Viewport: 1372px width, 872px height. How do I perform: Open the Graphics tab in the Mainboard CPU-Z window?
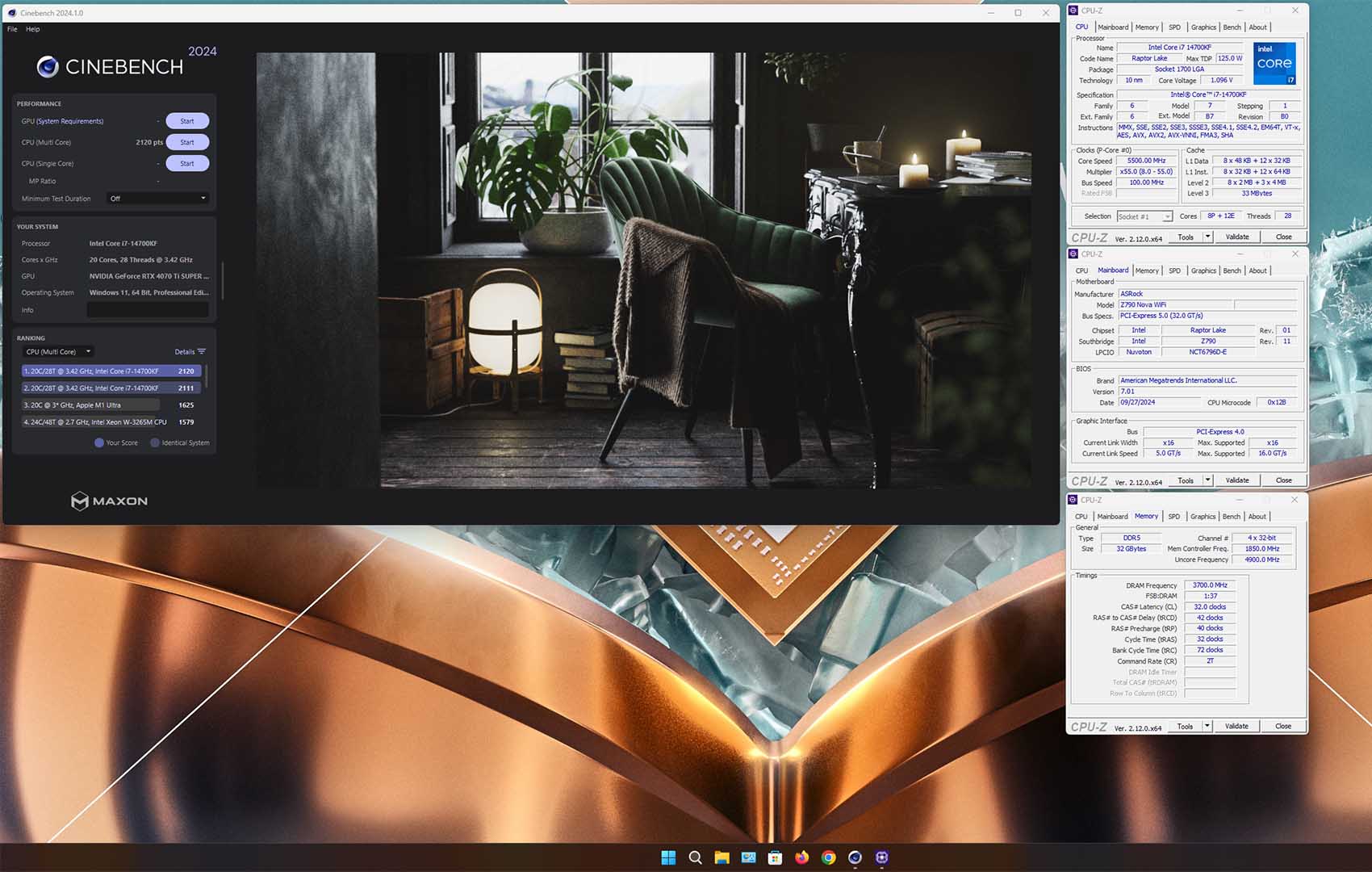(1203, 270)
